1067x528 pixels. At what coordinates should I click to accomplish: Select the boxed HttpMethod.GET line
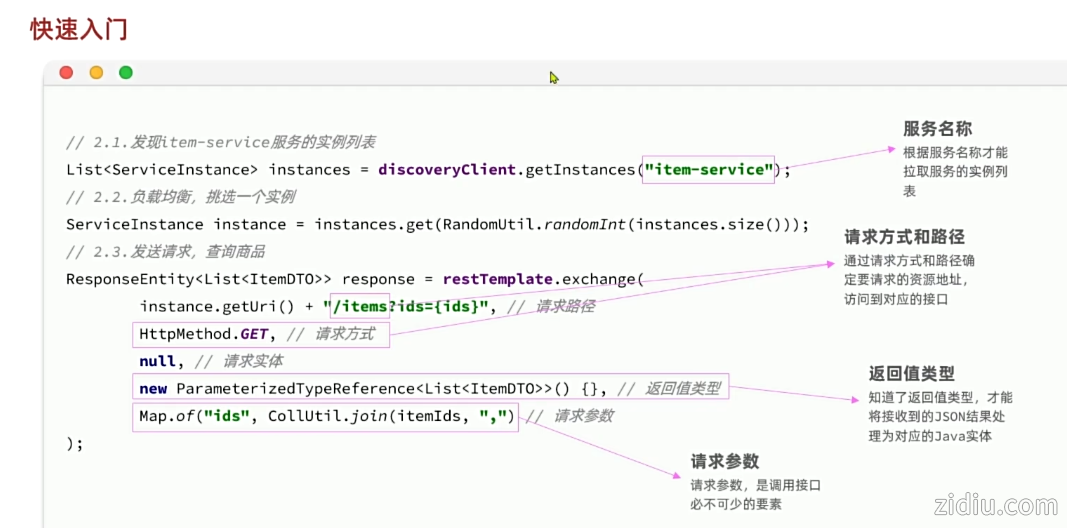(260, 334)
